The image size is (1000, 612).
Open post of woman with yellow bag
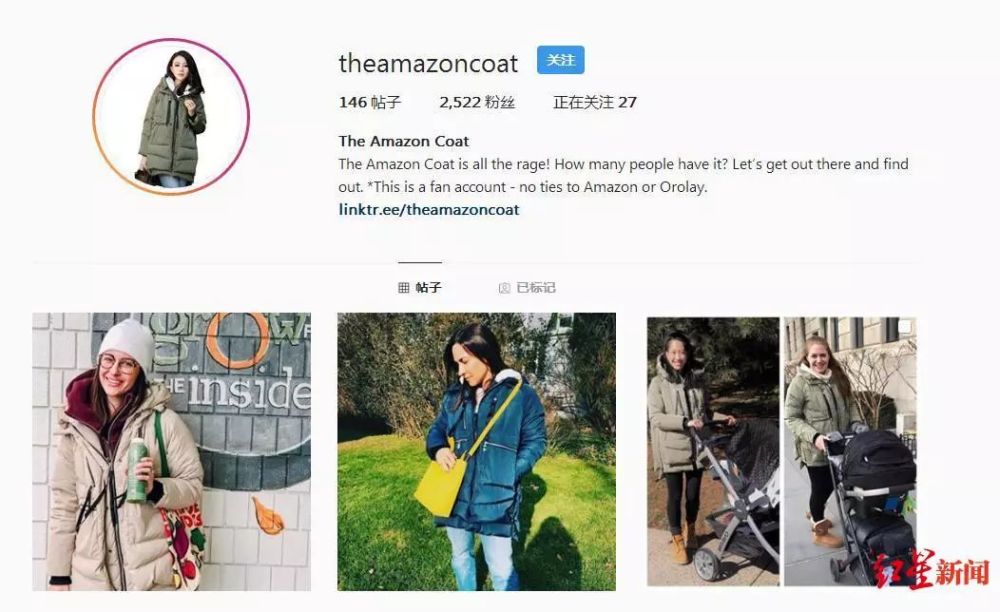coord(476,451)
